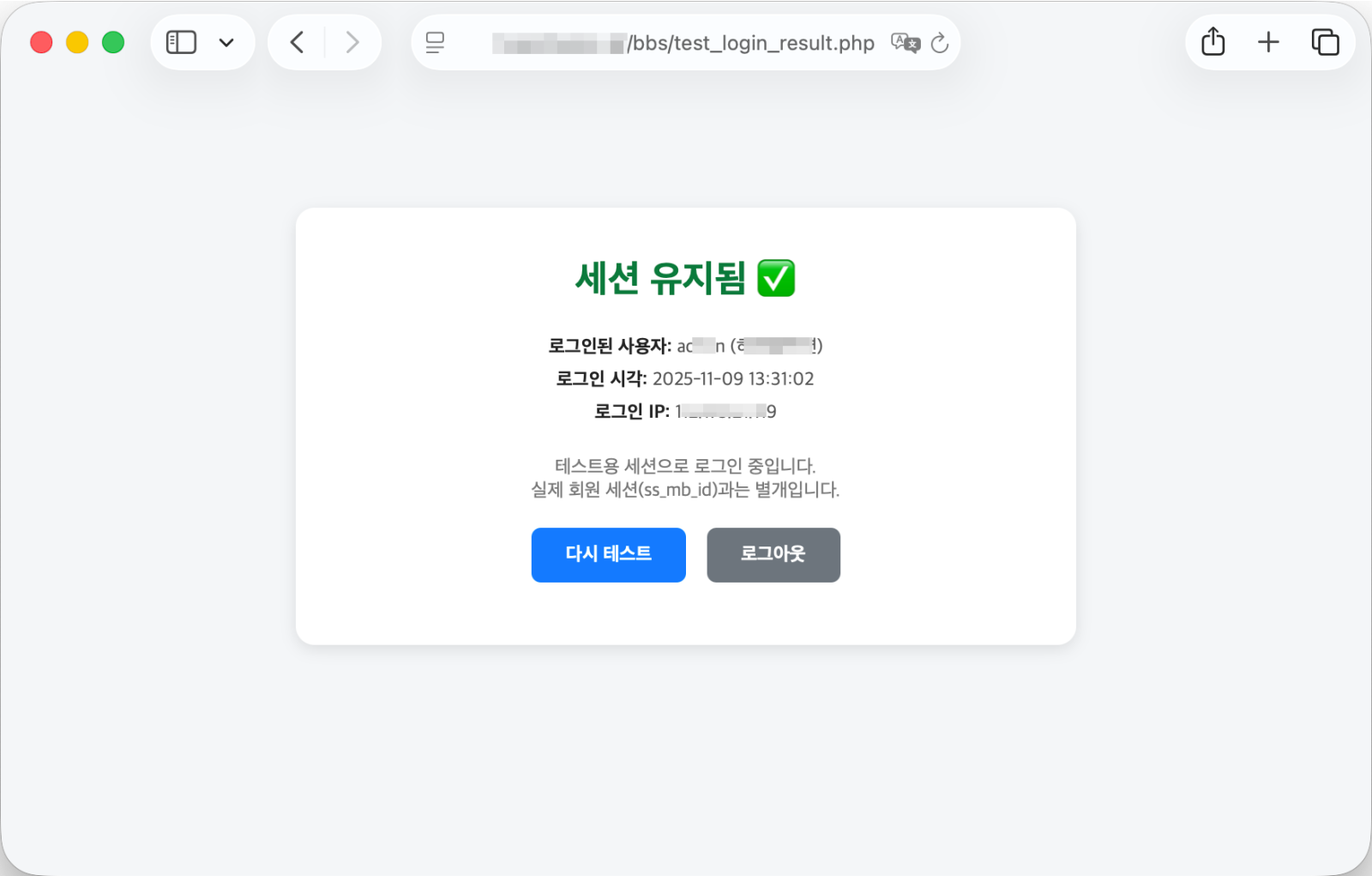Screen dimensions: 1372x876
Task: Click the green checkmark emoji
Action: coord(776,278)
